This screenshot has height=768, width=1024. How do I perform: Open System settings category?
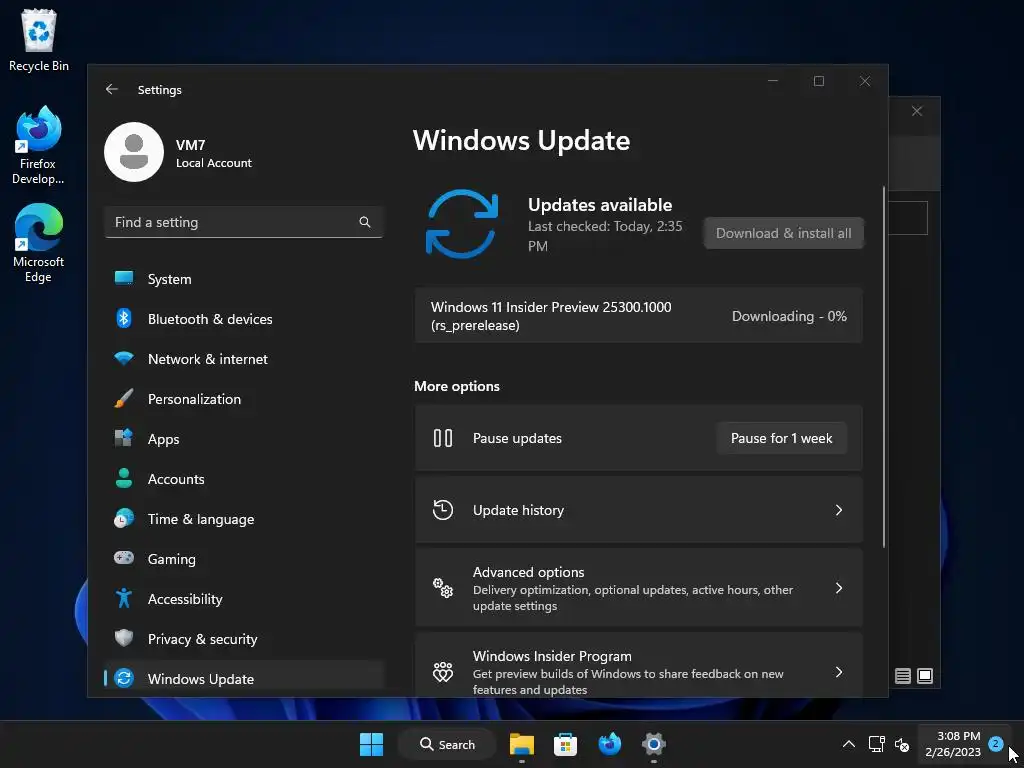tap(244, 279)
